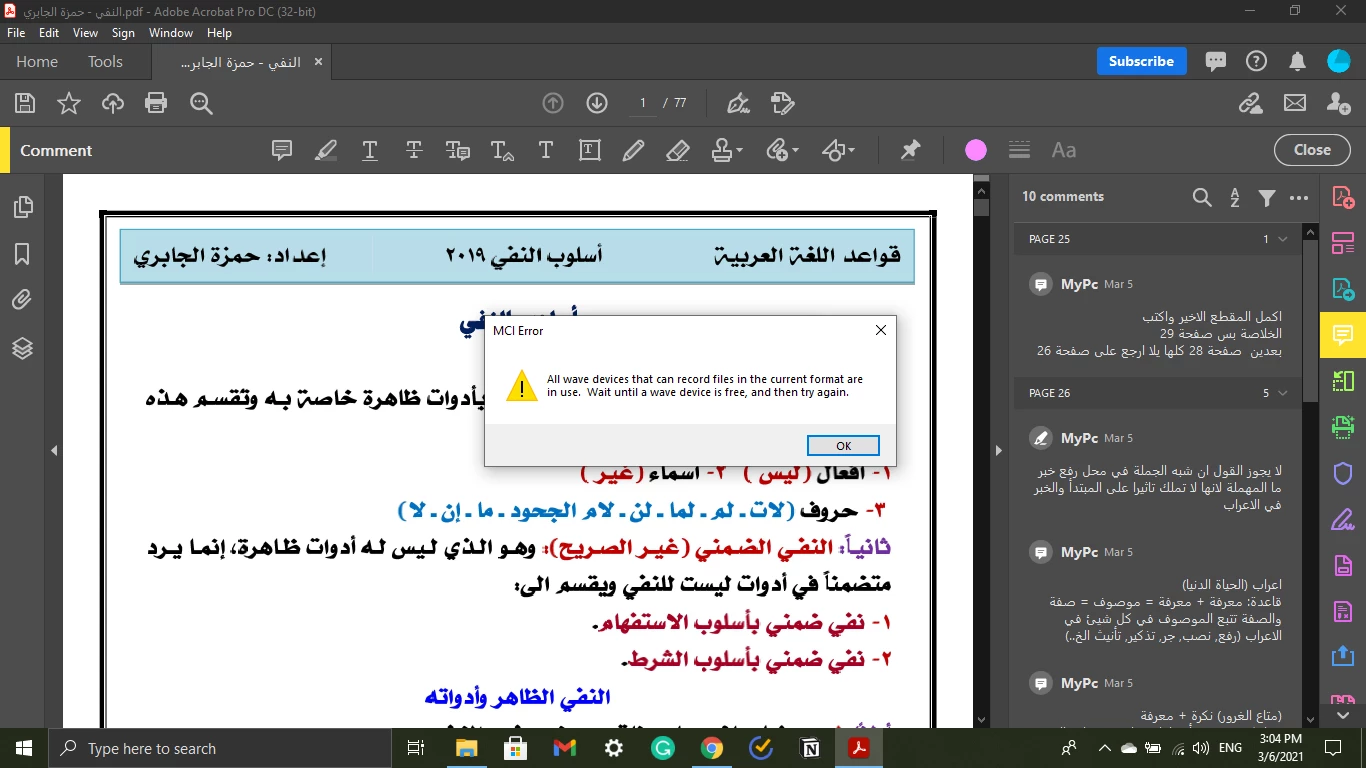Open the Sign menu
Viewport: 1366px width, 768px height.
(x=123, y=33)
